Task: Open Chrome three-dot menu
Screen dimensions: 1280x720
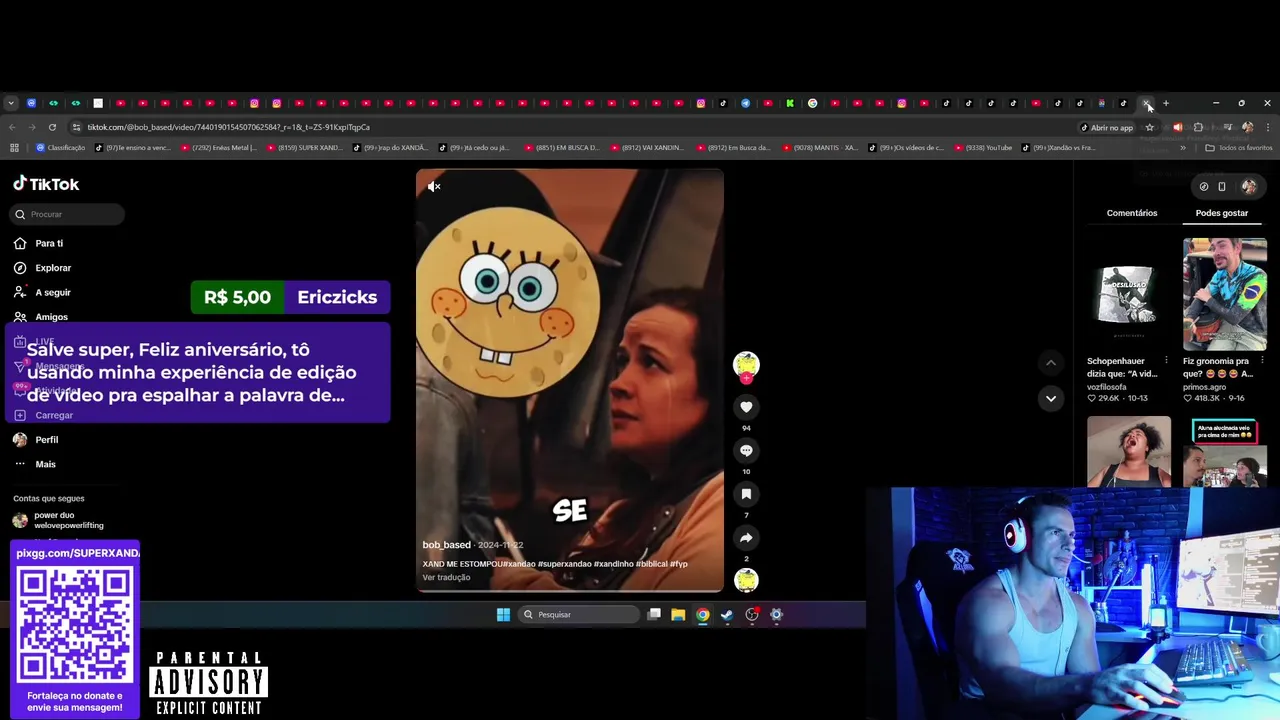Action: point(1268,127)
